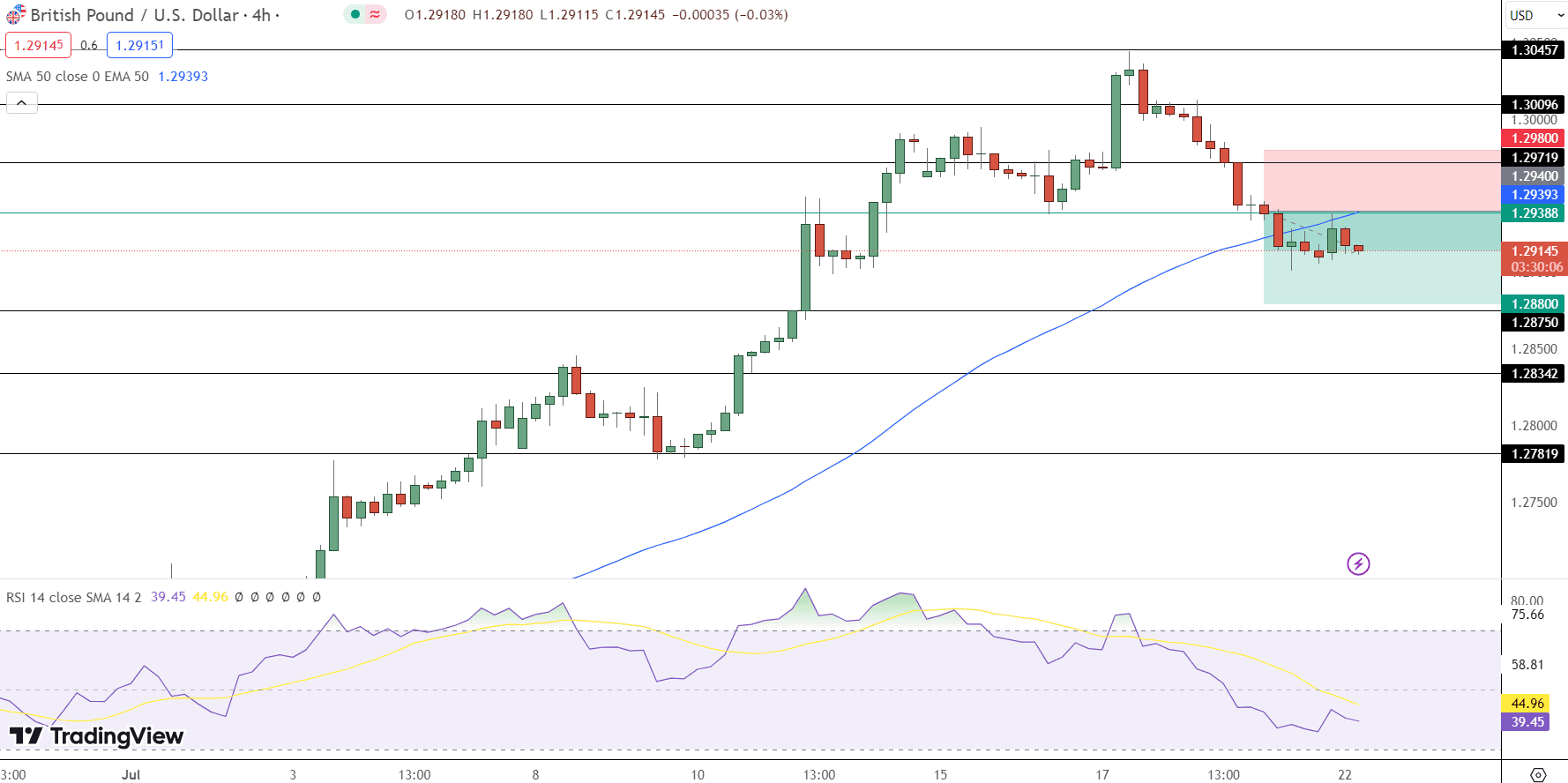Click the gray 1.29400 price label
This screenshot has height=783, width=1568.
1534,176
